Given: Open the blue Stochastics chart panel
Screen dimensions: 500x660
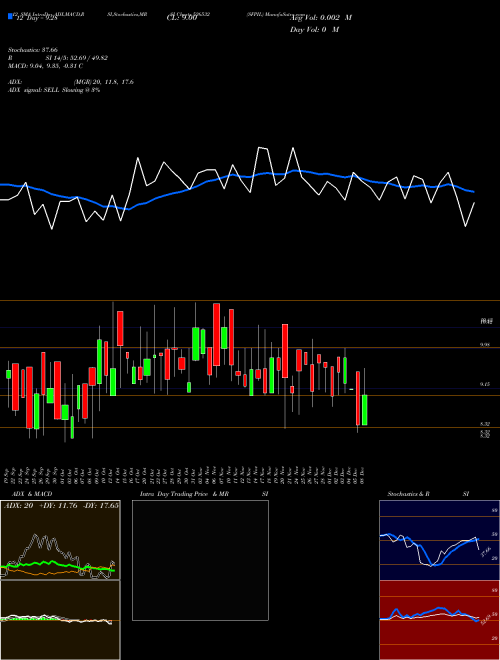Looking at the screenshot, I should [439, 540].
